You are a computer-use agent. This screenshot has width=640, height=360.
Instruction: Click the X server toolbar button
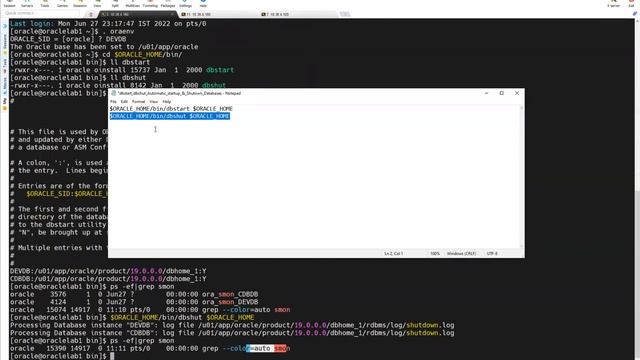pyautogui.click(x=613, y=4)
